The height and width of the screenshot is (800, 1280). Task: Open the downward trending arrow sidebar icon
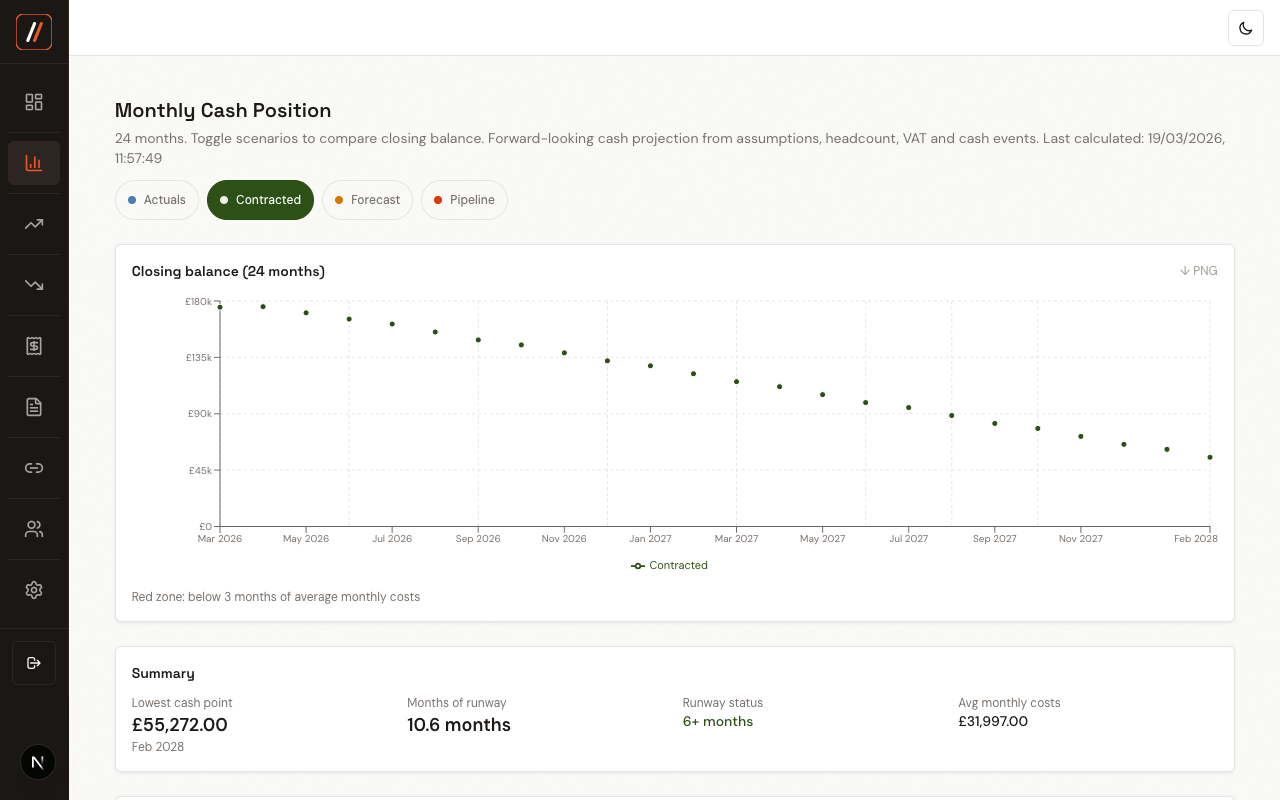[x=34, y=285]
